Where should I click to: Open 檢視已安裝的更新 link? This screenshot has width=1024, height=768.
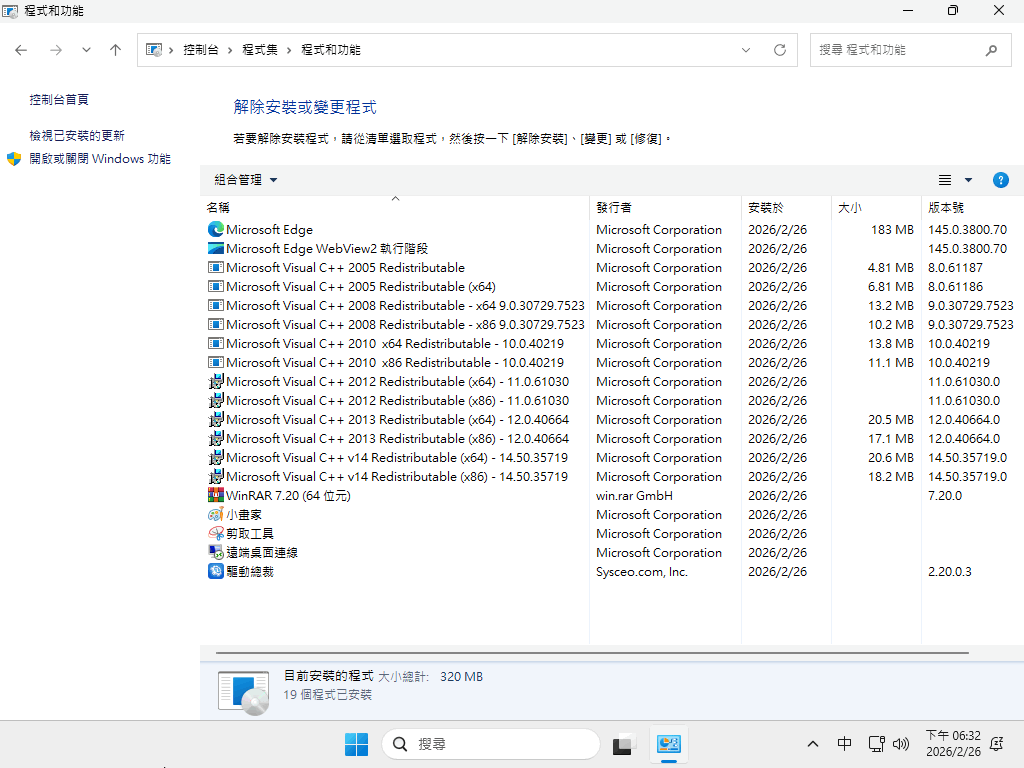coord(77,135)
